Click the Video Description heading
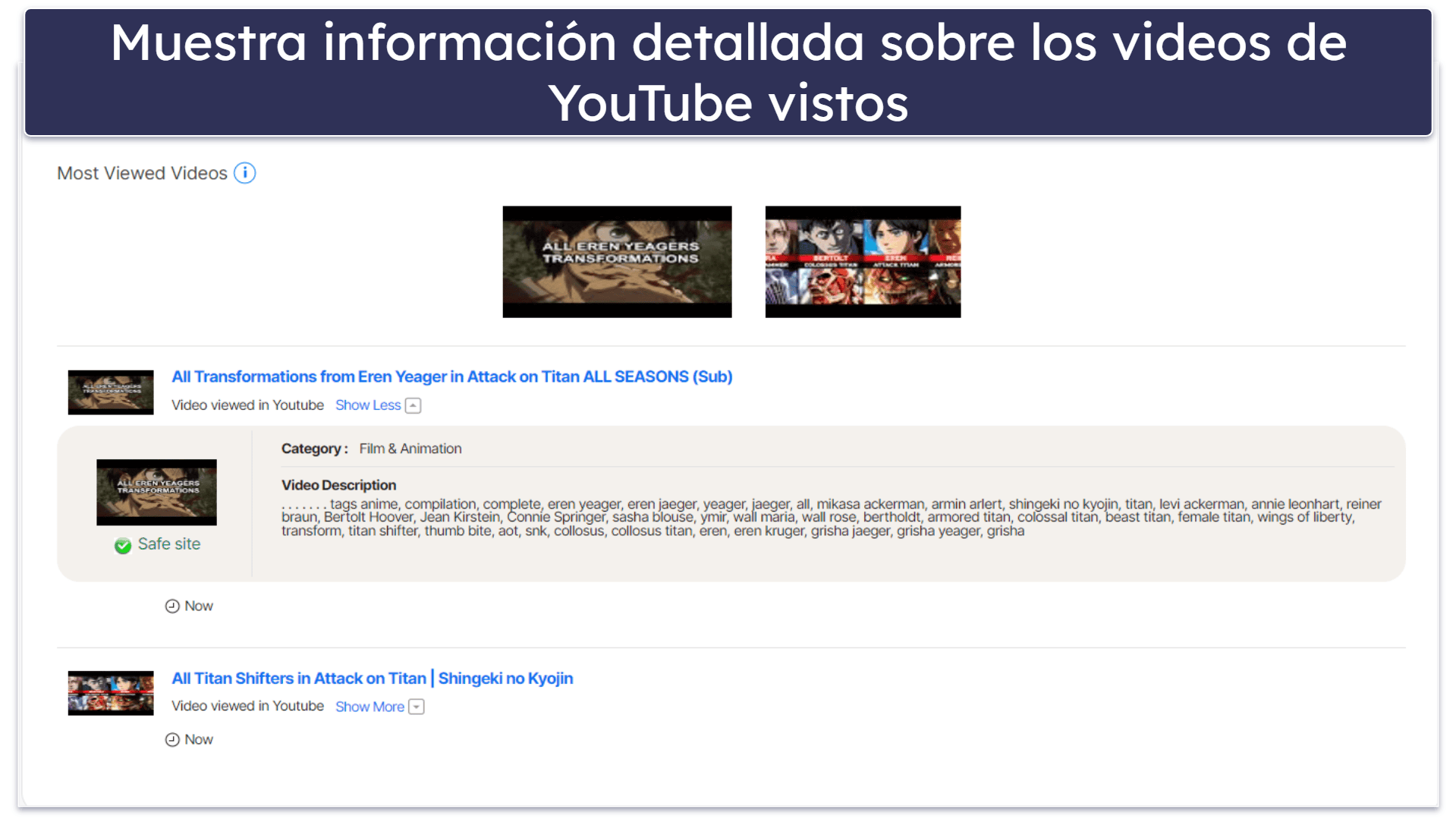The image size is (1456, 819). pyautogui.click(x=338, y=485)
